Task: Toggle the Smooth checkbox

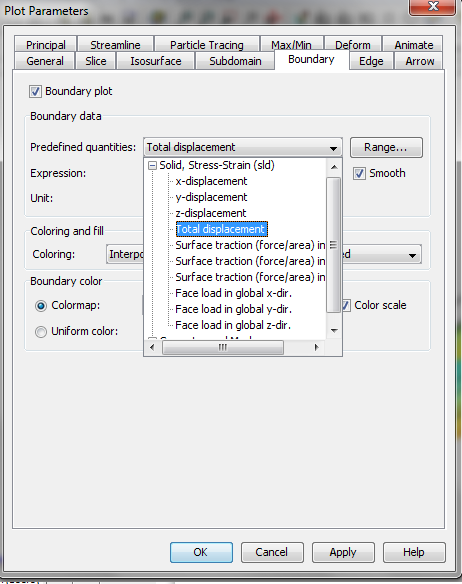Action: point(359,174)
